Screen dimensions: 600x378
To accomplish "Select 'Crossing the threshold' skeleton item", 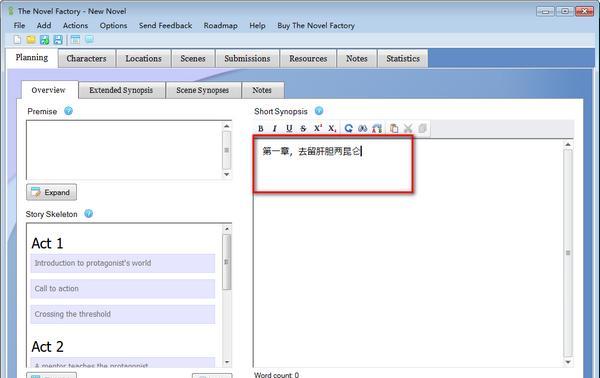I will click(x=122, y=314).
